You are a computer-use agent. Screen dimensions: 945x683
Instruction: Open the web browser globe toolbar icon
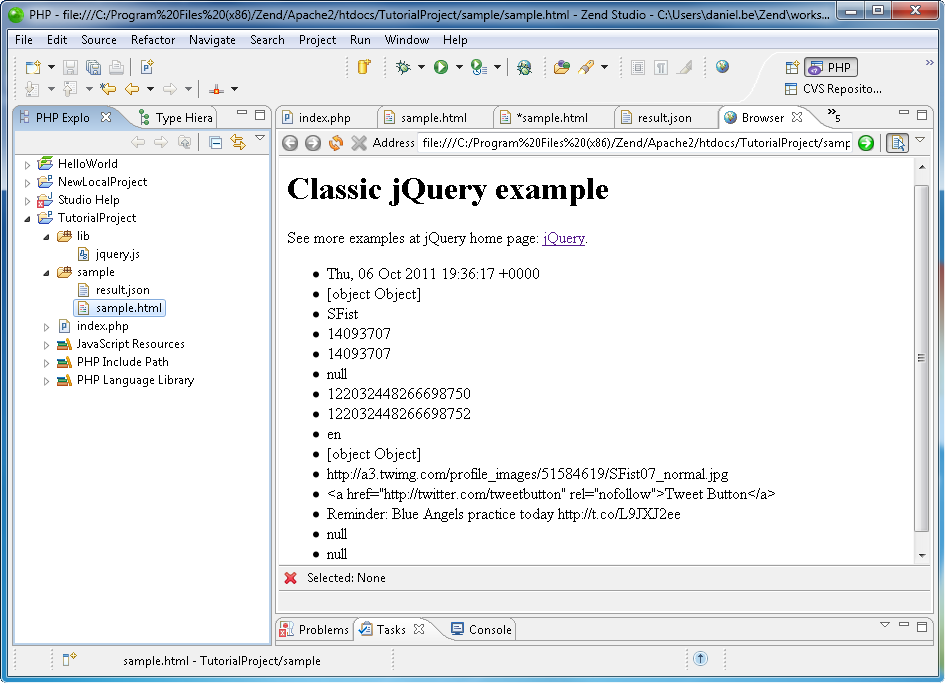[723, 66]
